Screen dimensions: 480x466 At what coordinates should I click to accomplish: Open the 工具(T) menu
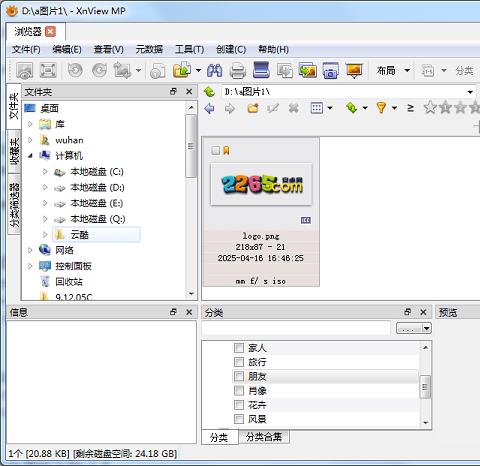click(x=190, y=49)
